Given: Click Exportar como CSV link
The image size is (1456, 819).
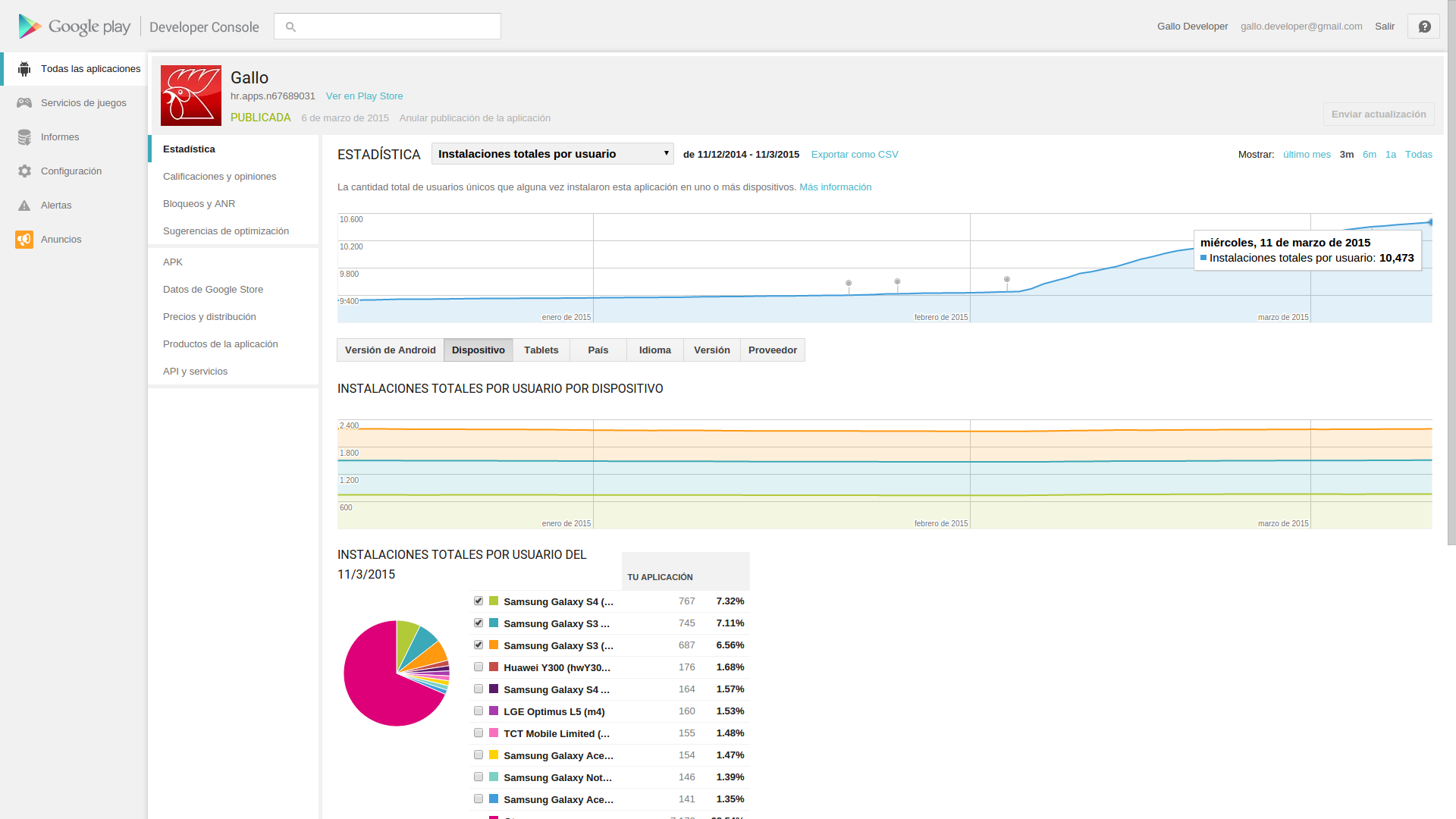Looking at the screenshot, I should pyautogui.click(x=854, y=155).
